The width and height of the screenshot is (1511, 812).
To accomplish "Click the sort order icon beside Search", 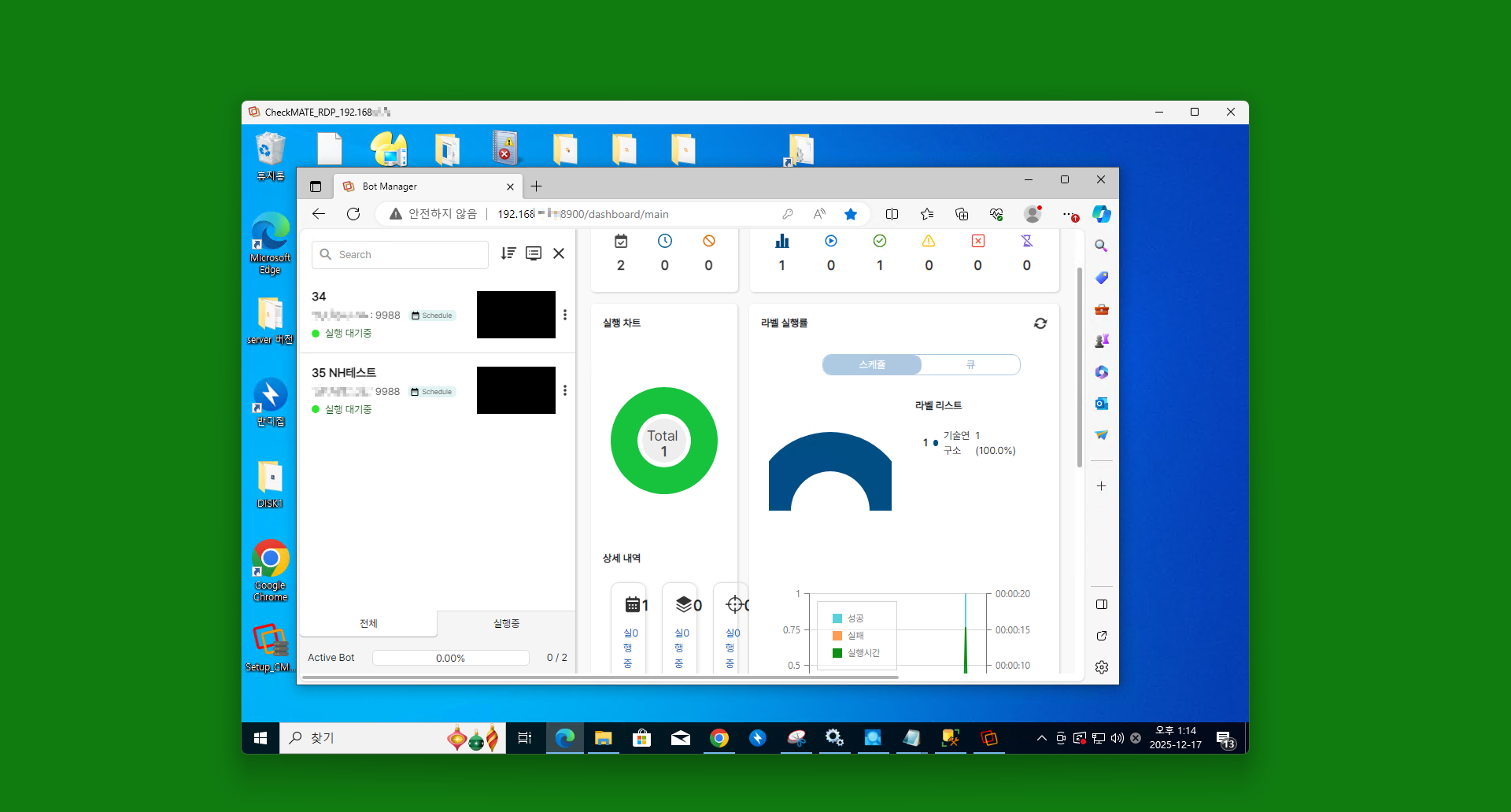I will tap(508, 253).
